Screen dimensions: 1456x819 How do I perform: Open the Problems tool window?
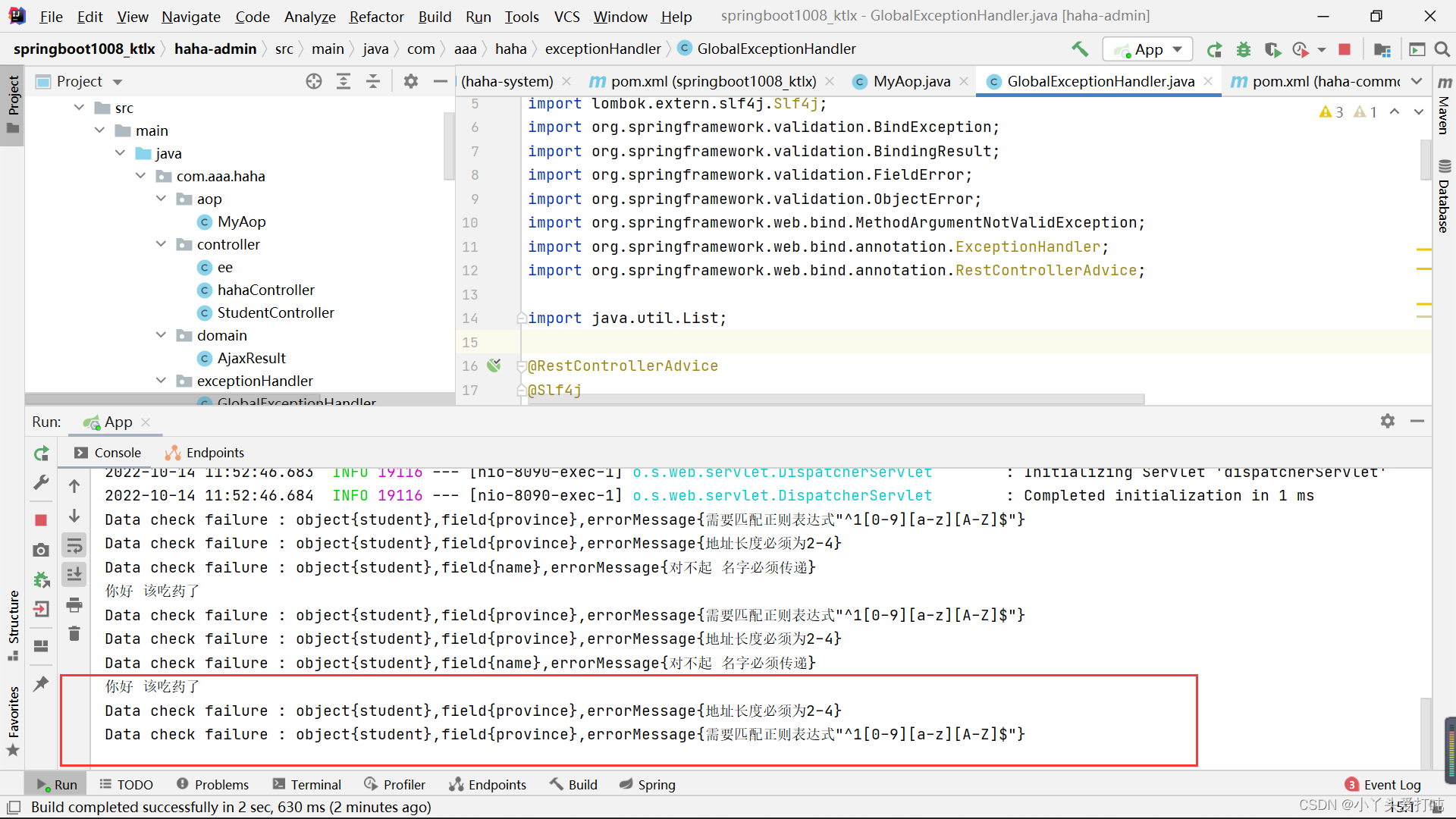coord(212,785)
